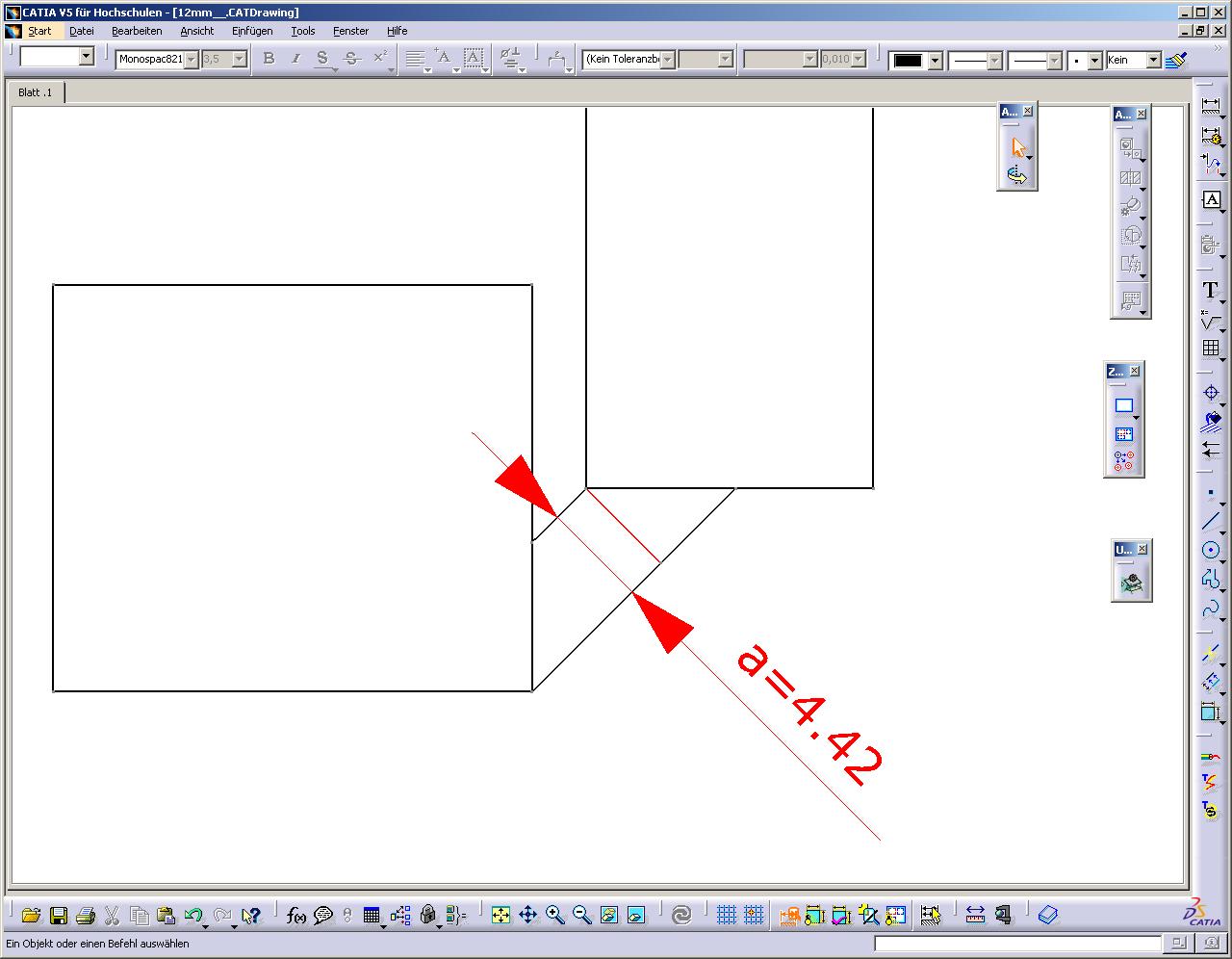Viewport: 1232px width, 959px height.
Task: Toggle Bold text formatting
Action: click(x=269, y=59)
